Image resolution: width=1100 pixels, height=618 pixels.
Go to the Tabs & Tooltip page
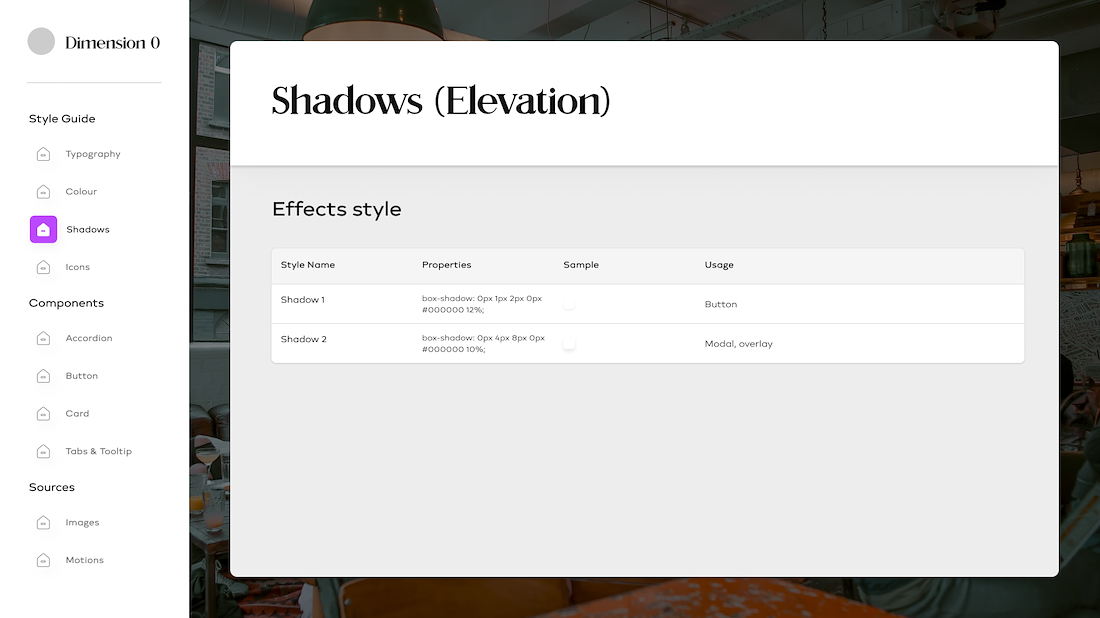pyautogui.click(x=98, y=451)
